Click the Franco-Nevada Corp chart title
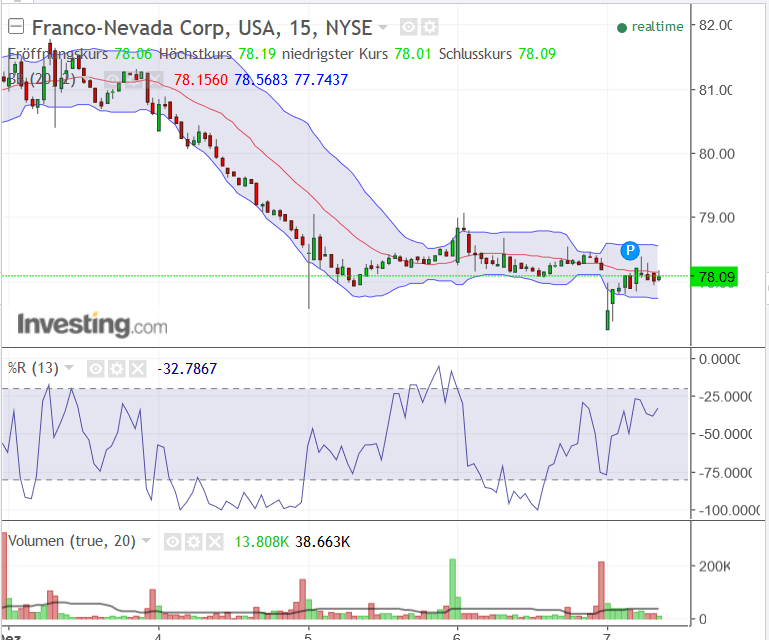Viewport: 769px width, 640px height. 202,27
